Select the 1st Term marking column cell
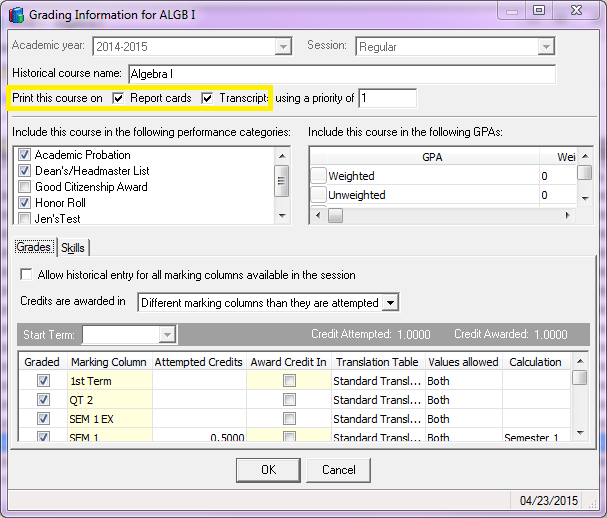607x518 pixels. tap(110, 381)
